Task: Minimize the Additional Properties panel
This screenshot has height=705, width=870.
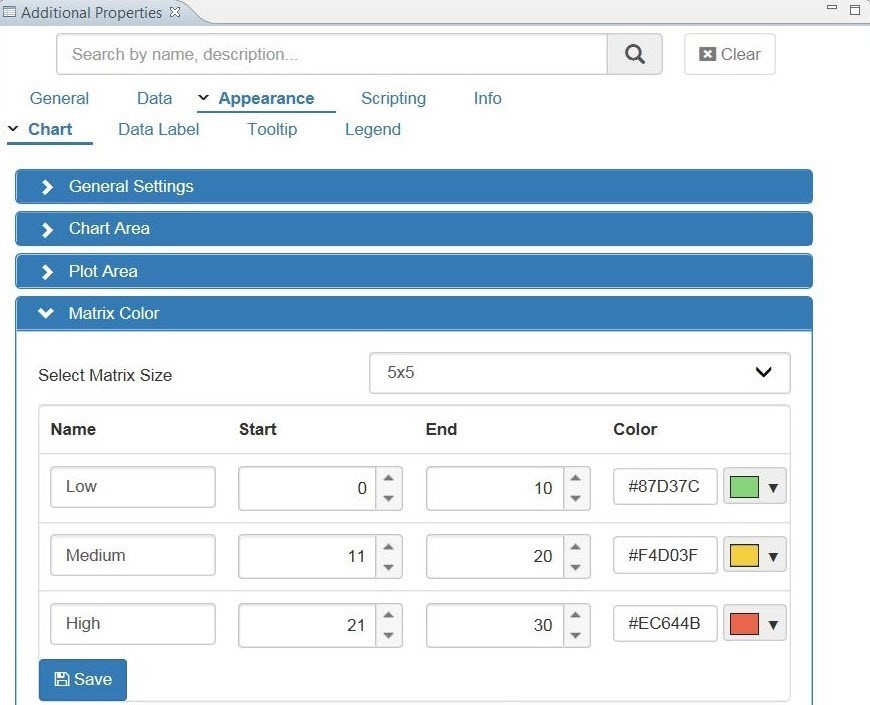Action: [832, 9]
